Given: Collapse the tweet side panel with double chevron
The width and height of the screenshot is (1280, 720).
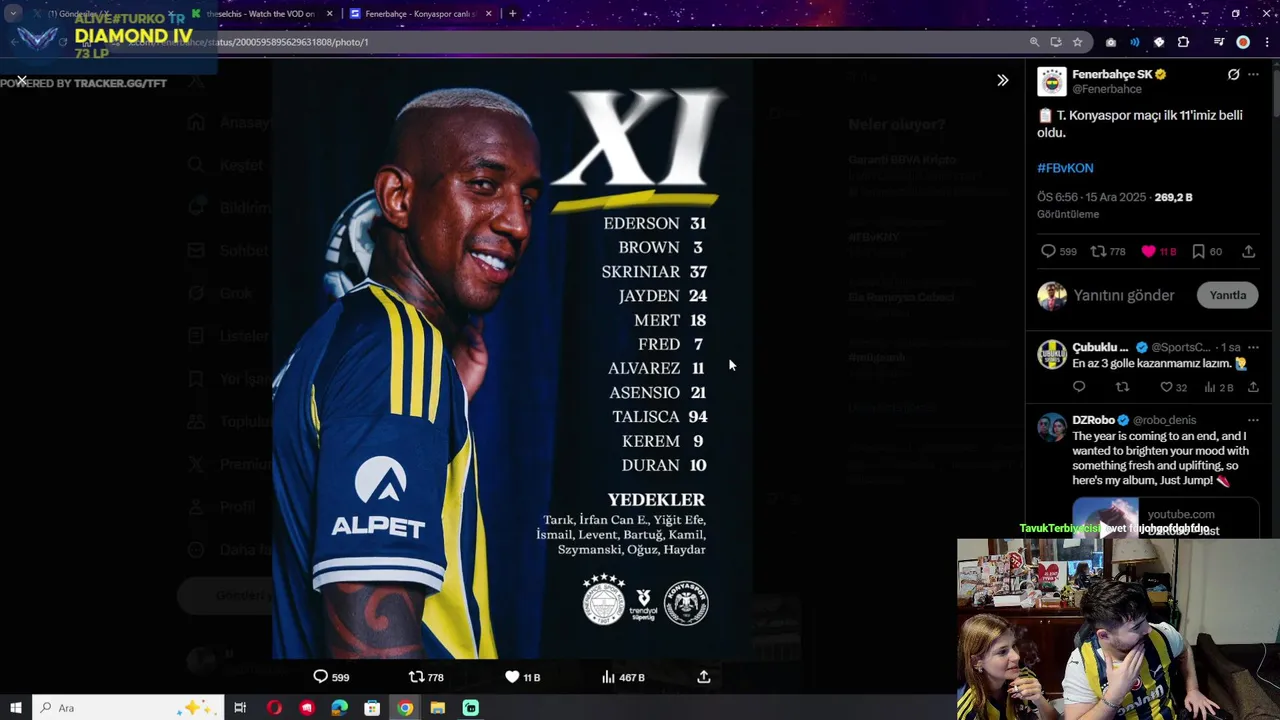Looking at the screenshot, I should 1002,80.
